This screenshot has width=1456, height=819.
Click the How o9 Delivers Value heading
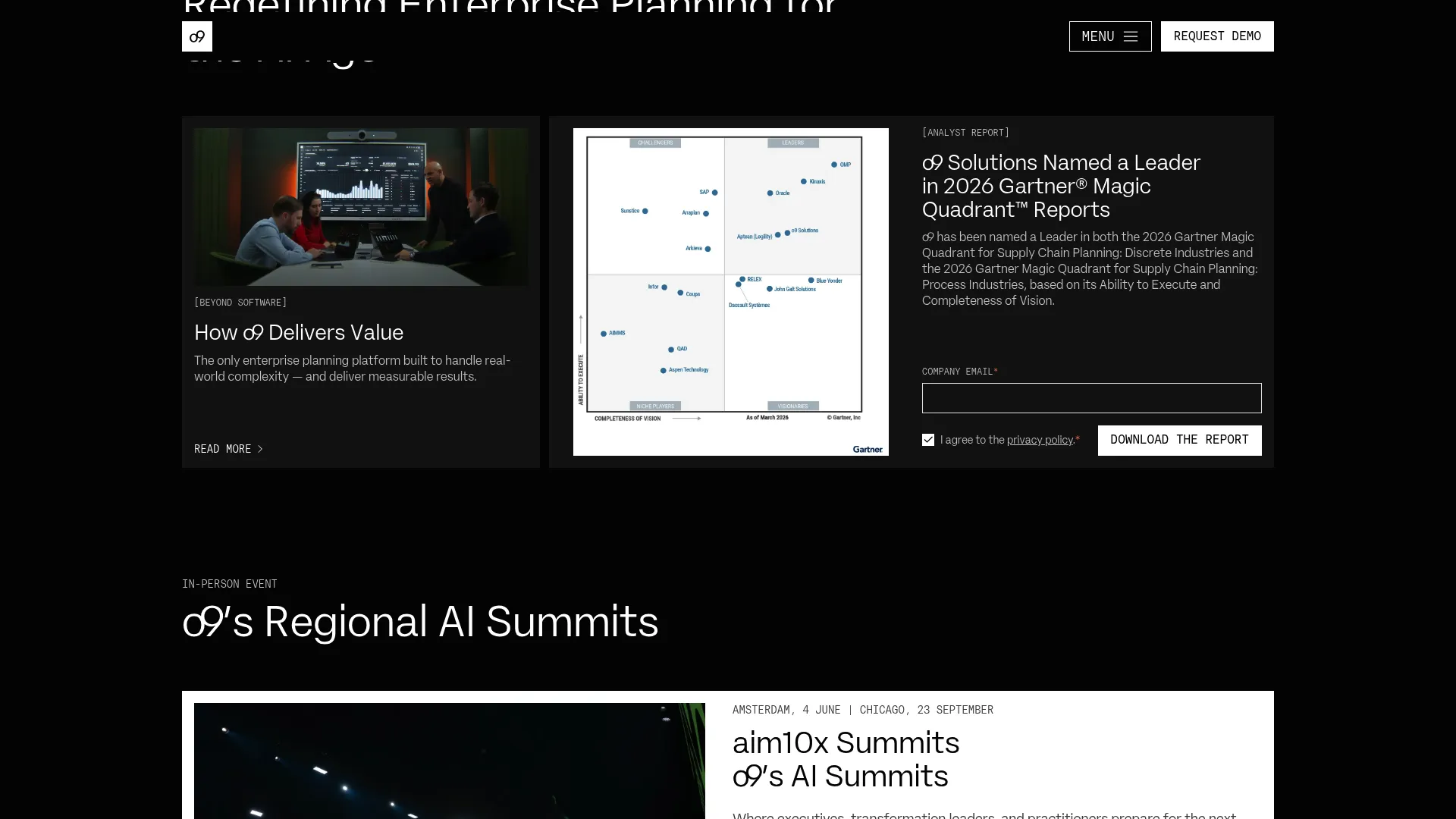click(x=299, y=332)
